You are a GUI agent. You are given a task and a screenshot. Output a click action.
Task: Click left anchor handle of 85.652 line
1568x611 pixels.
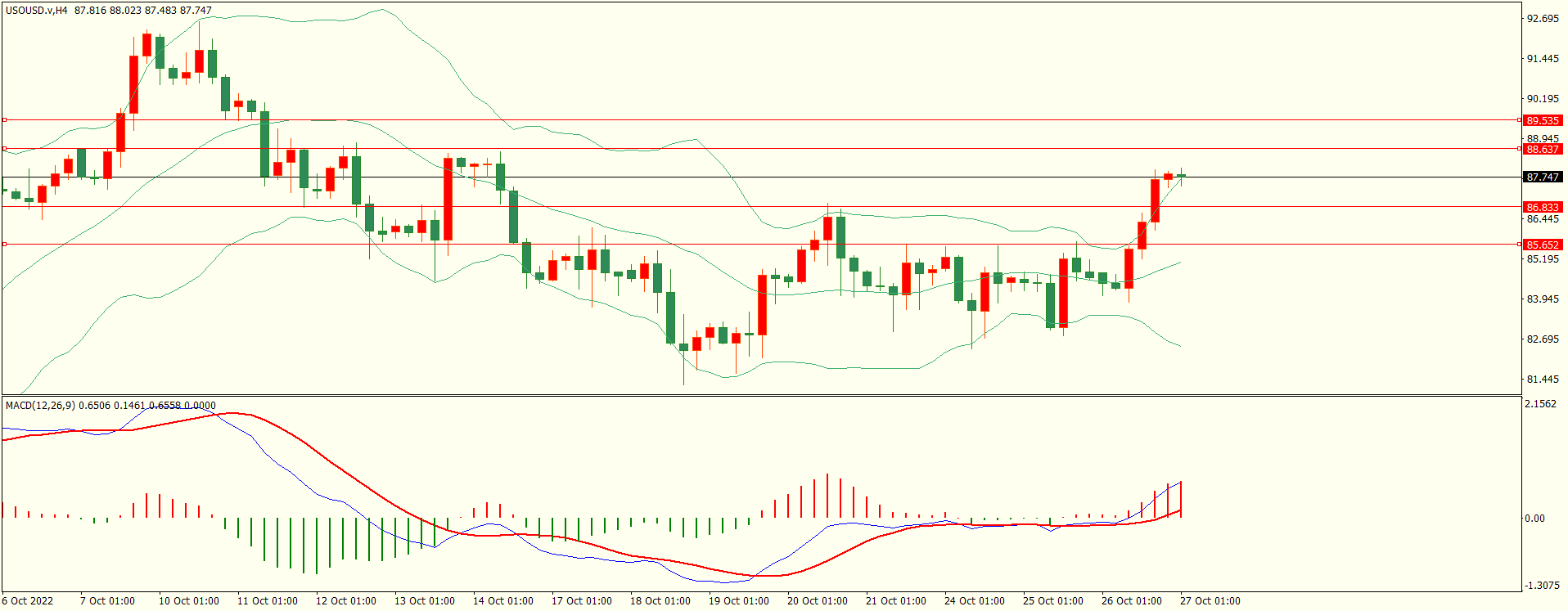click(5, 245)
